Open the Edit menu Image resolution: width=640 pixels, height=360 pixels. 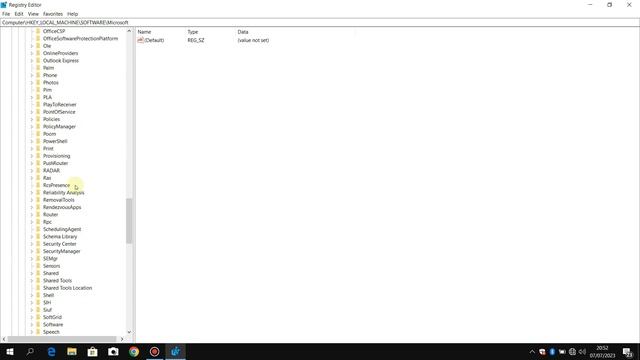(x=19, y=14)
